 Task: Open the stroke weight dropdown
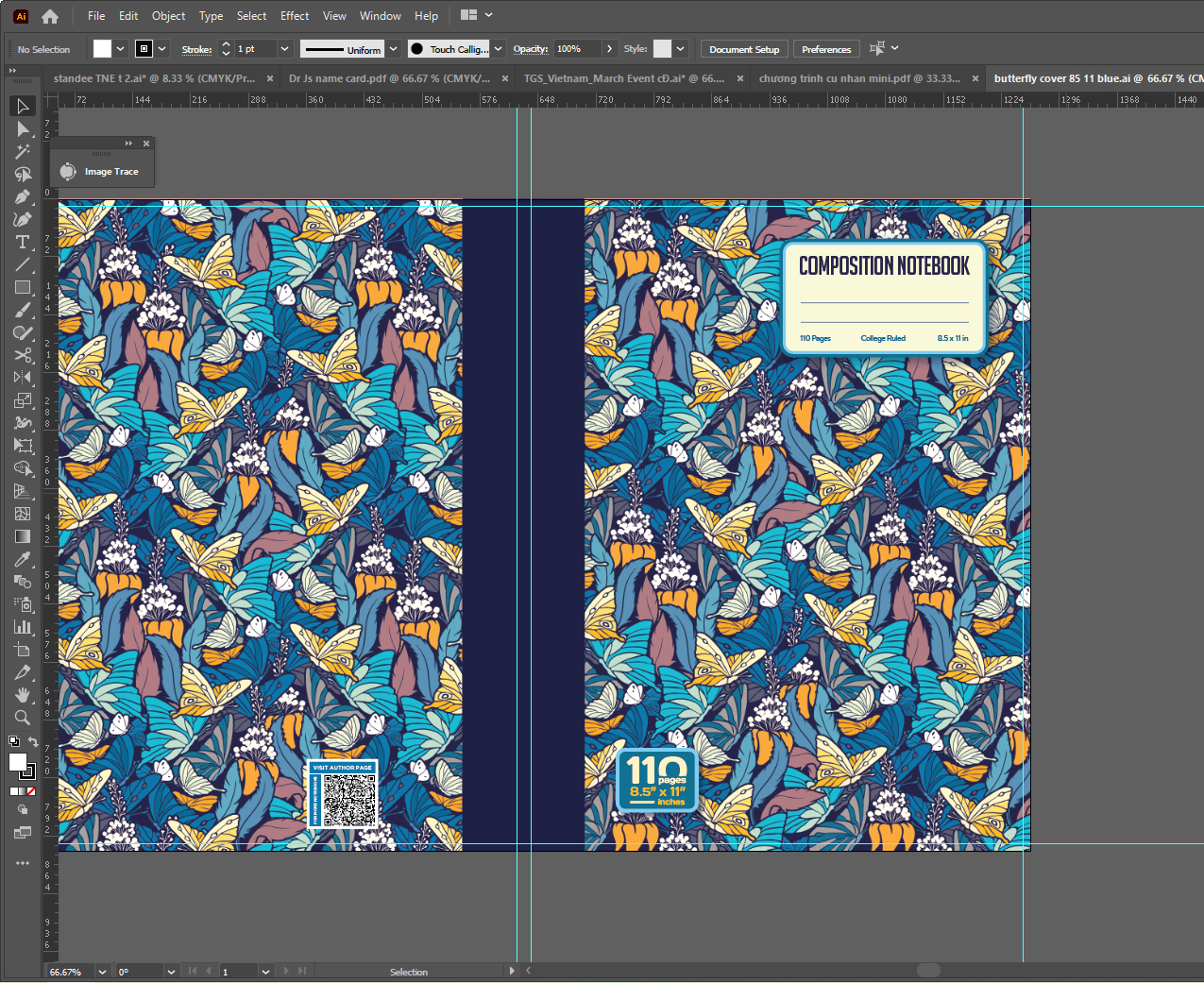coord(284,49)
